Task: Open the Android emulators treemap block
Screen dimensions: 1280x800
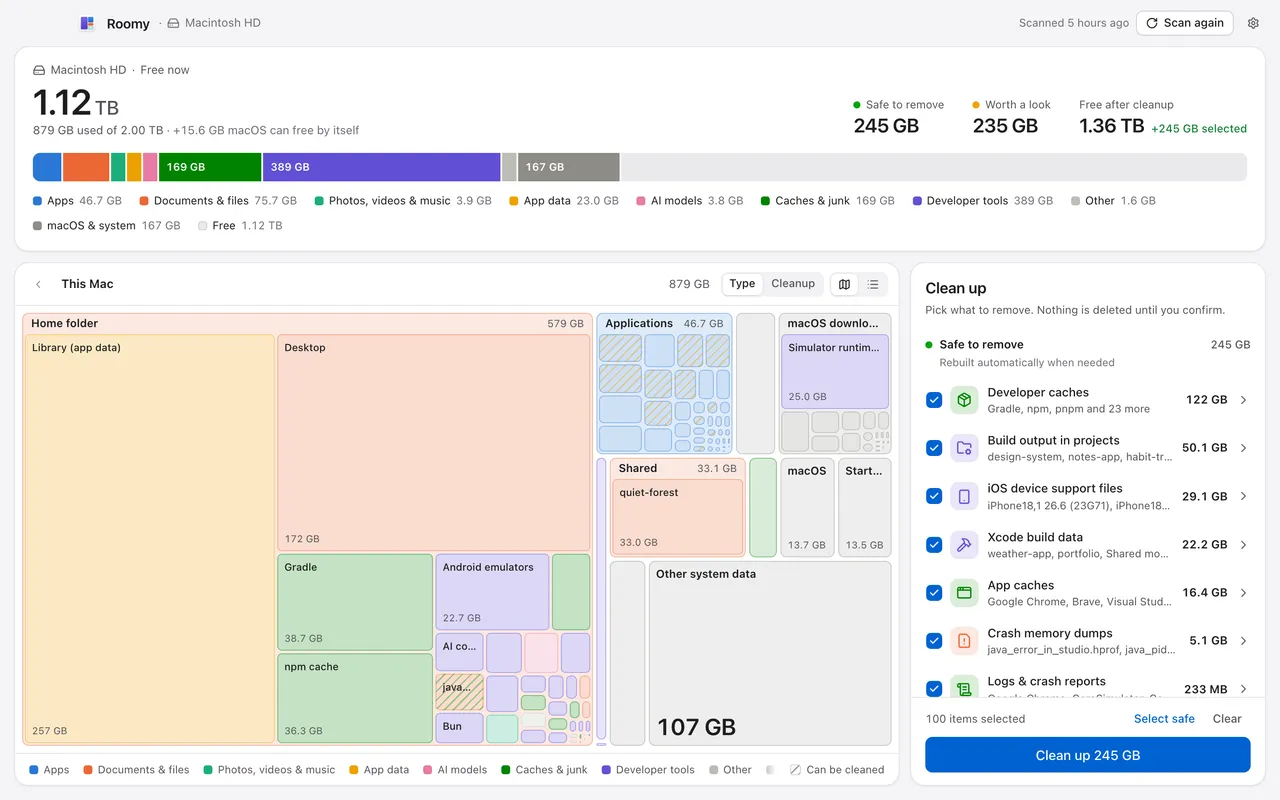Action: coord(492,592)
